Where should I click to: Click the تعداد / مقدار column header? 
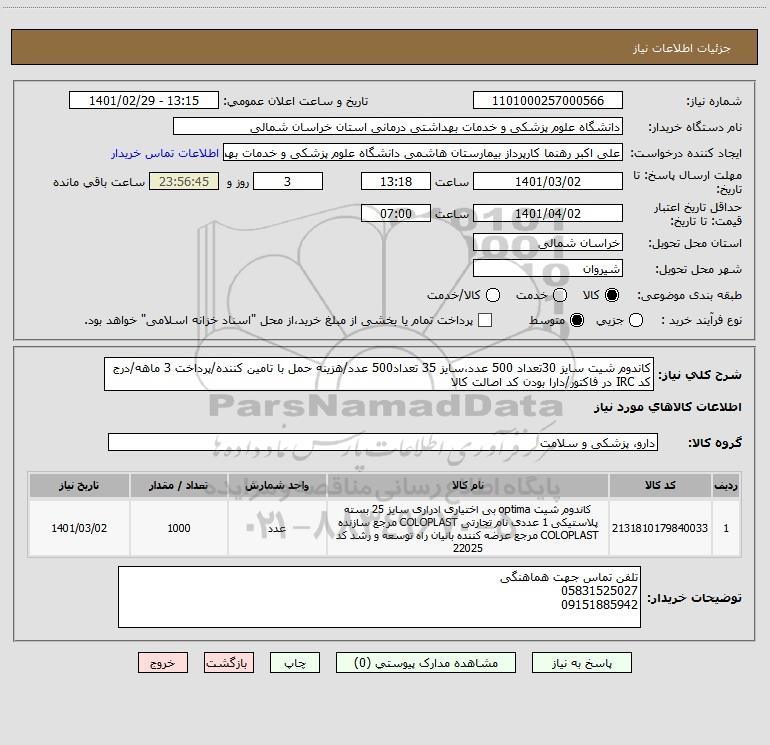coord(179,485)
